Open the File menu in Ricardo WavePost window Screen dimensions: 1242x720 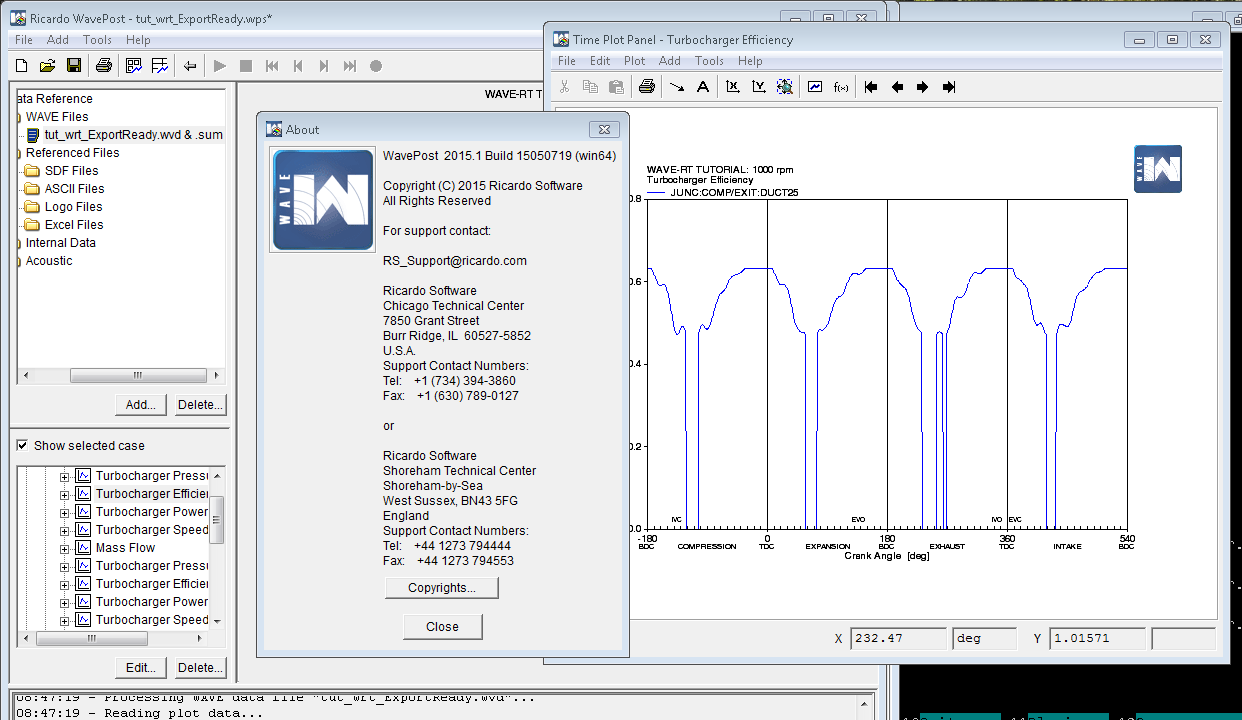[24, 40]
